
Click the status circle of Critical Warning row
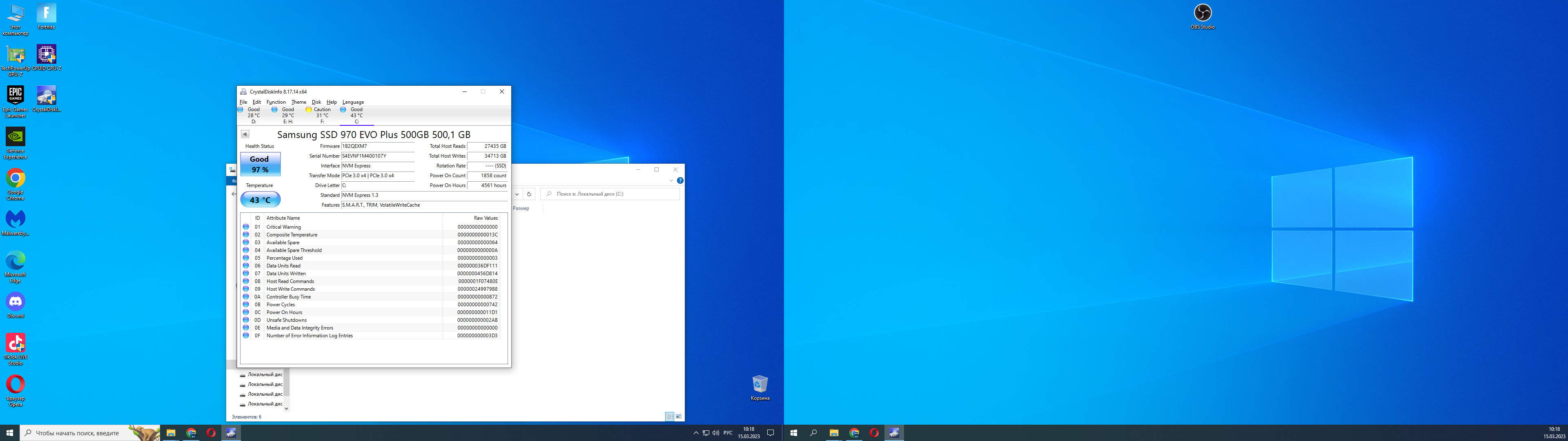click(x=246, y=227)
